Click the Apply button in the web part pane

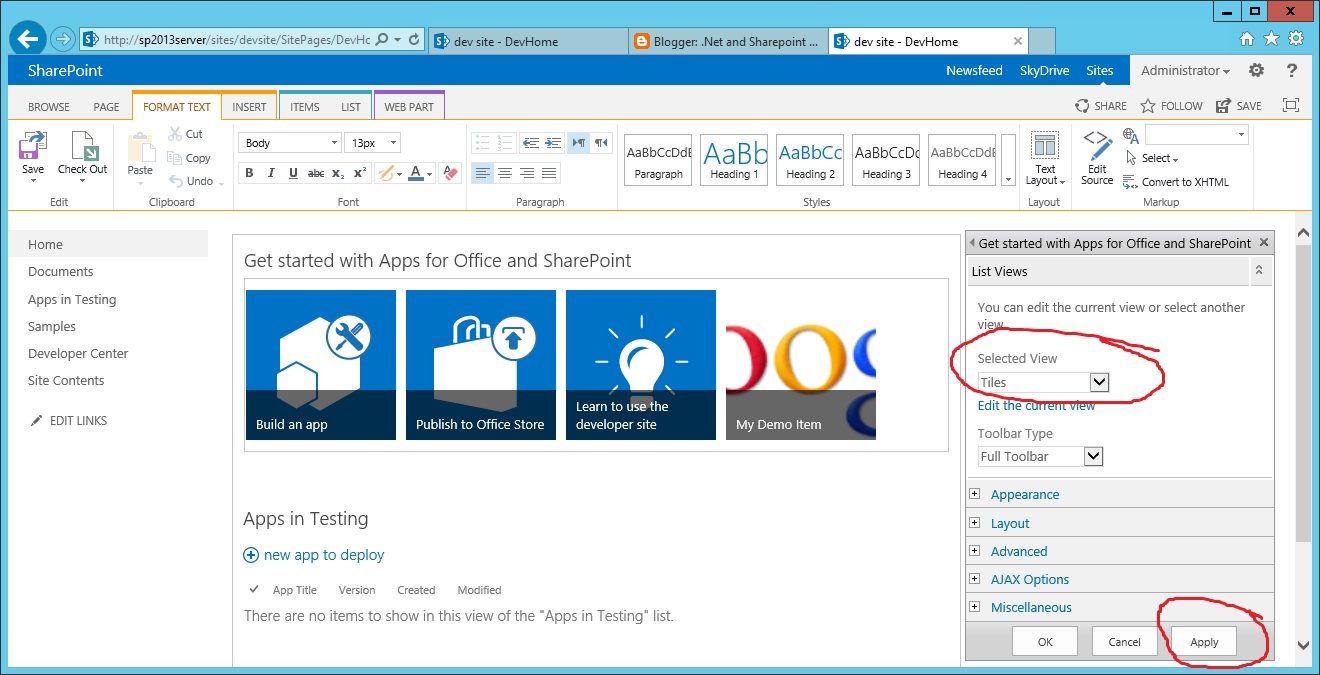1203,641
